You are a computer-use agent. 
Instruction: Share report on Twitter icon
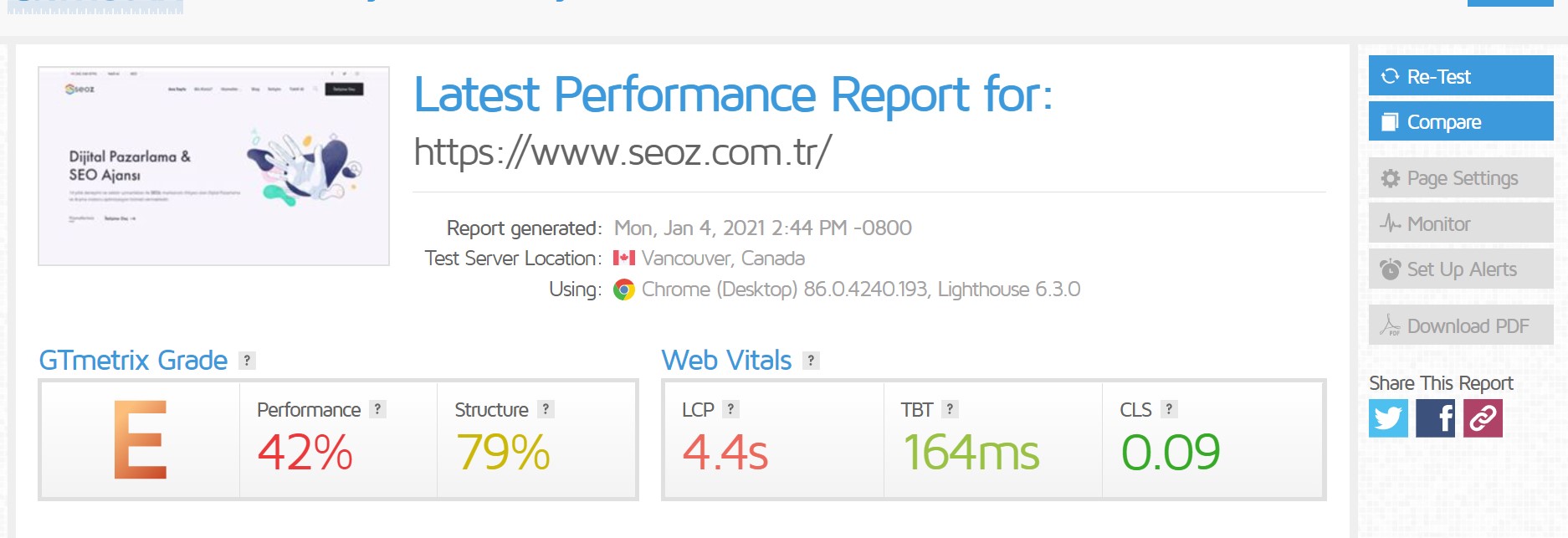1388,418
